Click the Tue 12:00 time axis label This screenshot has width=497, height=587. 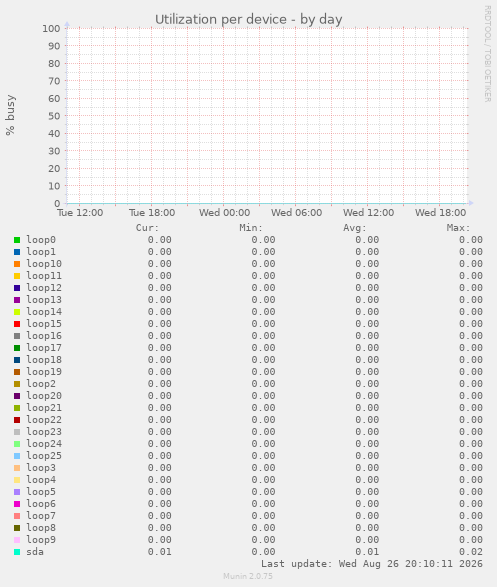[x=80, y=213]
